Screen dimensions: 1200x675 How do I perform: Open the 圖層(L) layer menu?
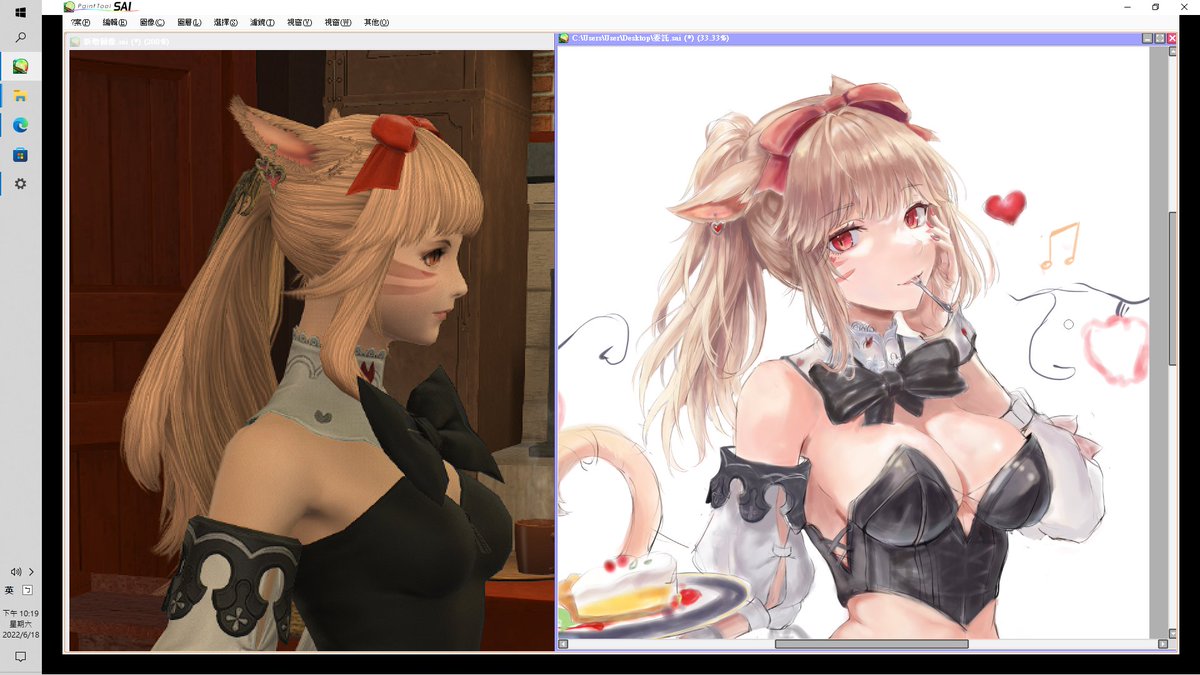point(189,22)
